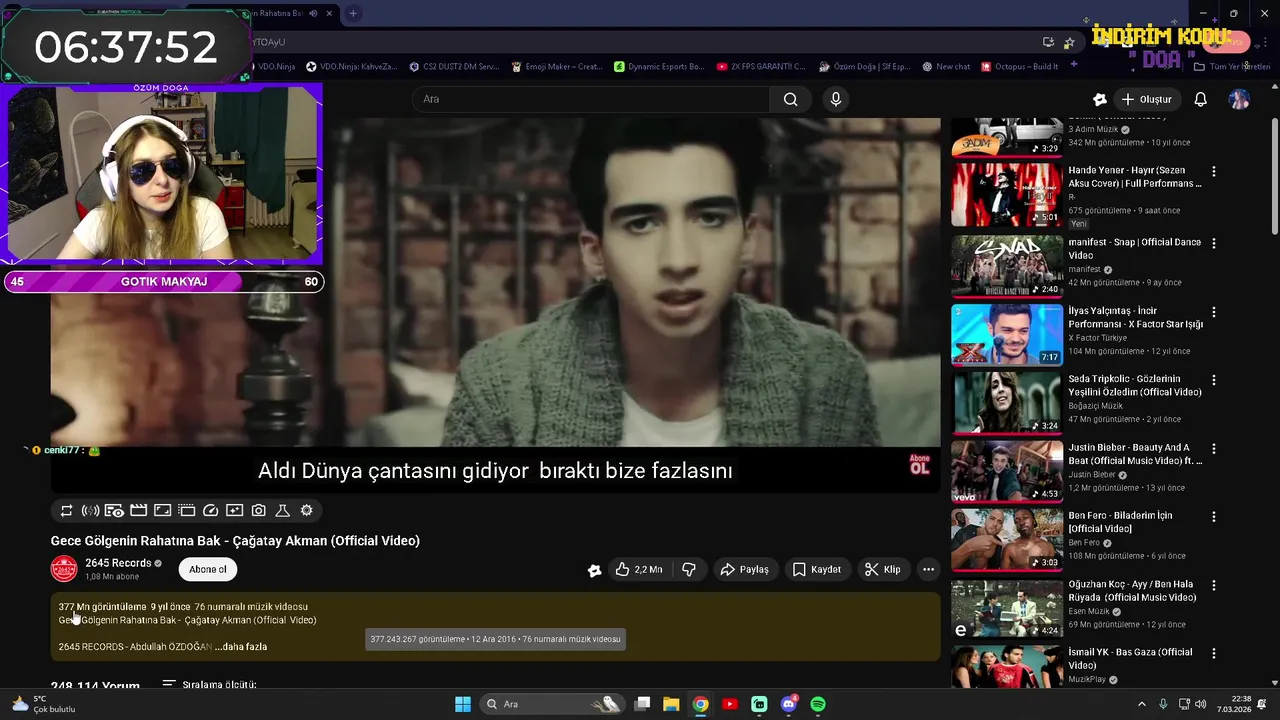This screenshot has height=720, width=1280.
Task: Open options menu for the Hande Yener video
Action: pyautogui.click(x=1213, y=171)
